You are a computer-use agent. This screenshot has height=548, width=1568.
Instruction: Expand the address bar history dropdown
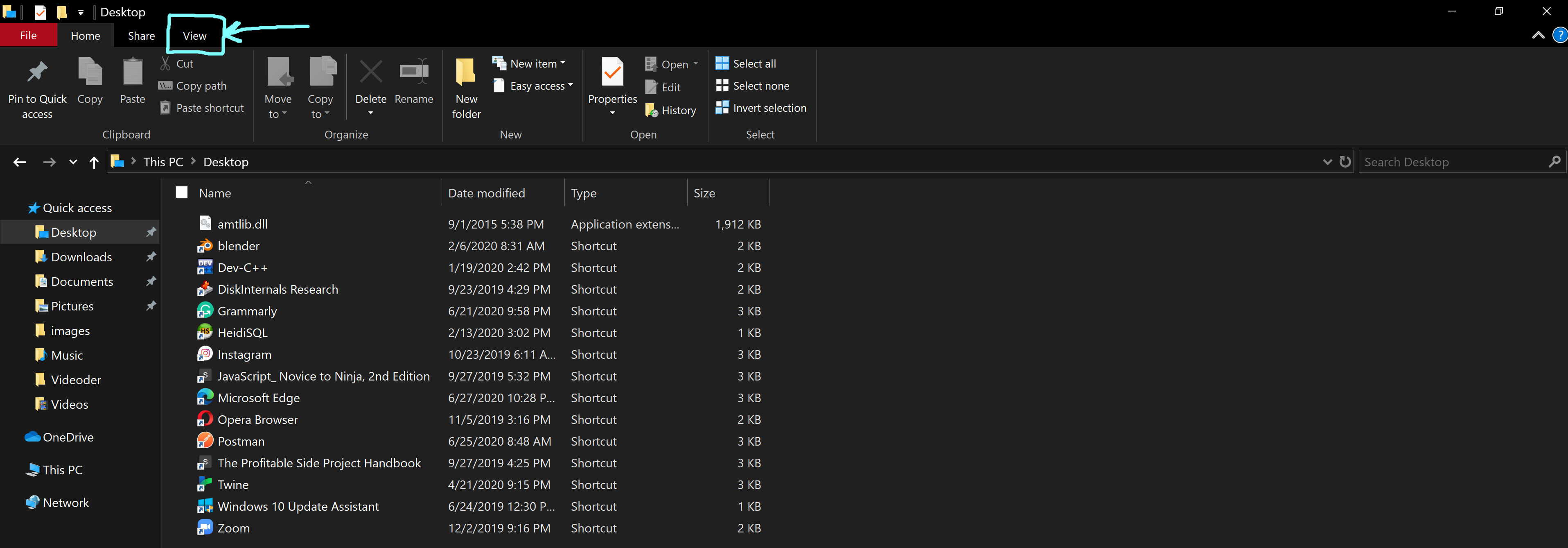(x=1328, y=161)
